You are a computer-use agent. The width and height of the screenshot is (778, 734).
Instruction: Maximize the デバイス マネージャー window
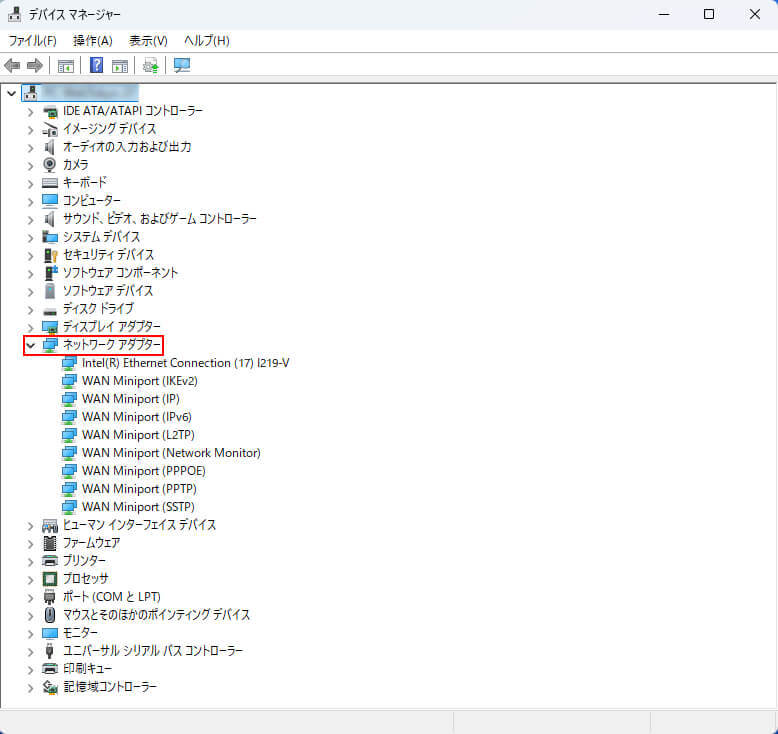709,14
